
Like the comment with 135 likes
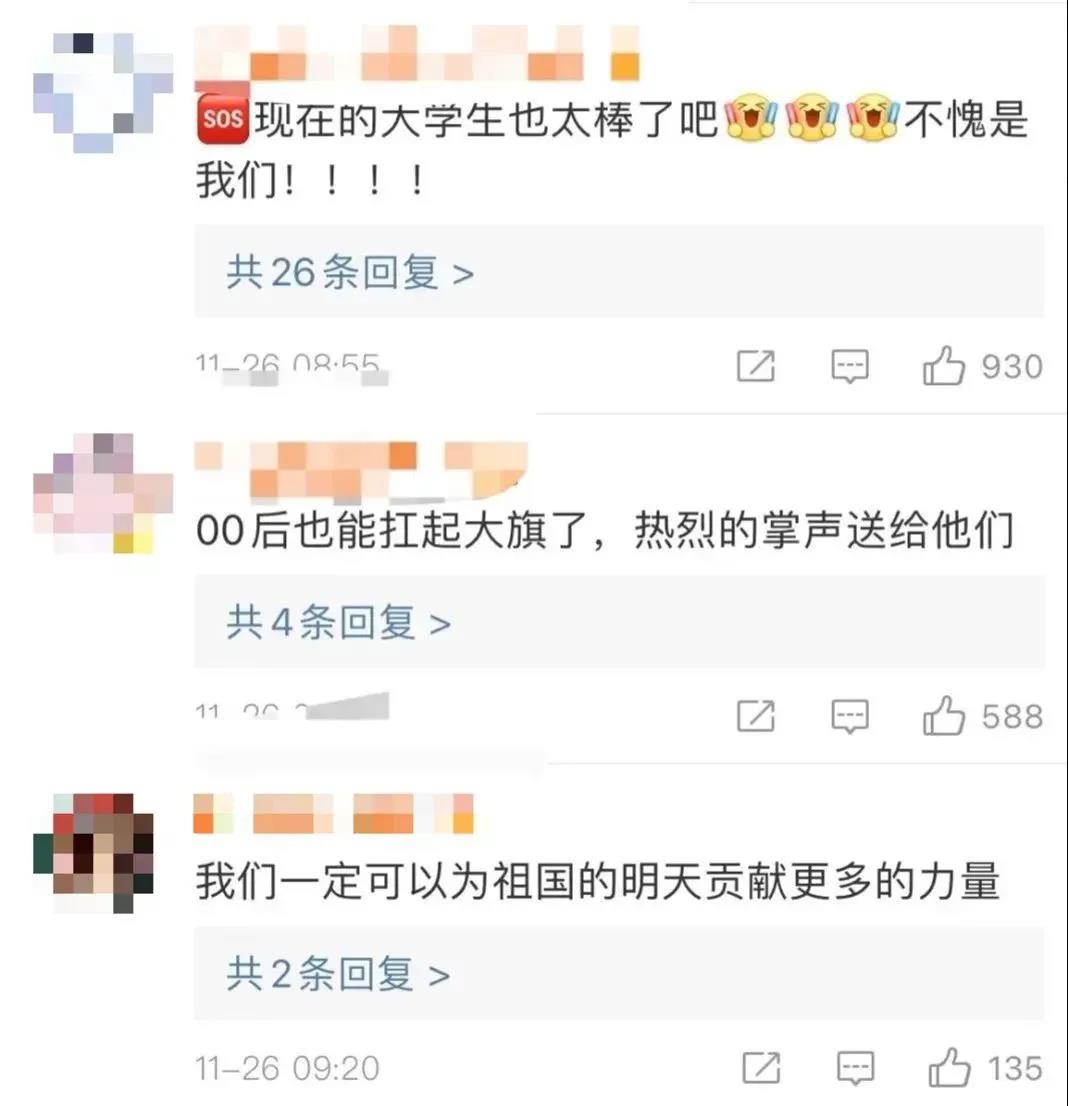(949, 1067)
